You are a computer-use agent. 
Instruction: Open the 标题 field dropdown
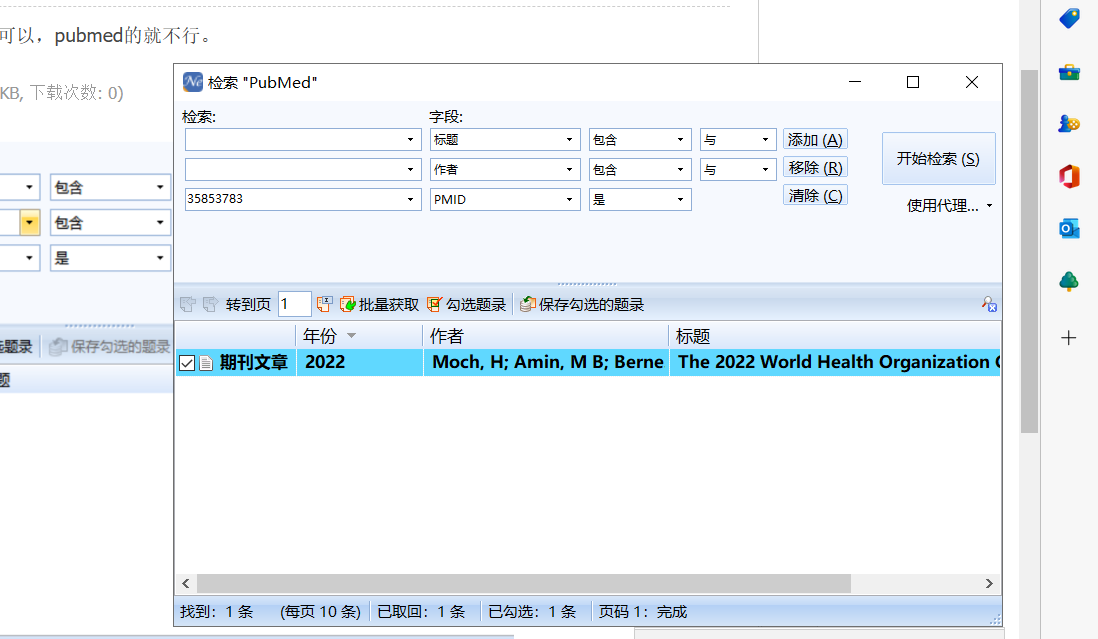point(569,140)
